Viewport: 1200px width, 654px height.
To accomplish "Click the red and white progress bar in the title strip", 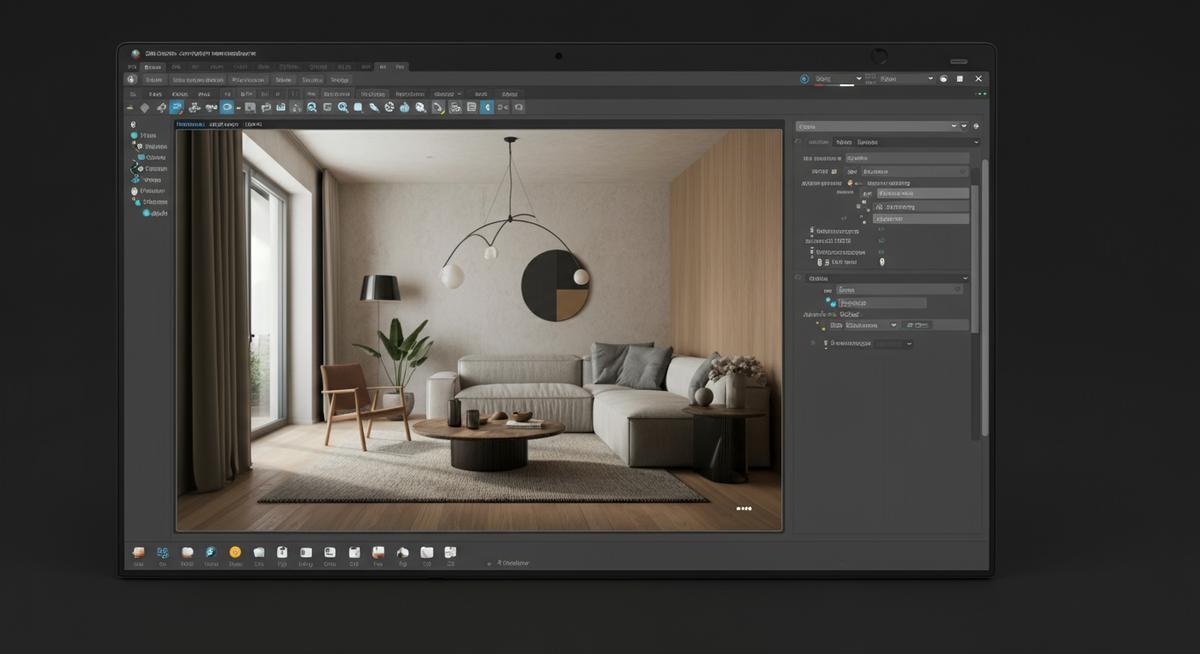I will pos(834,85).
